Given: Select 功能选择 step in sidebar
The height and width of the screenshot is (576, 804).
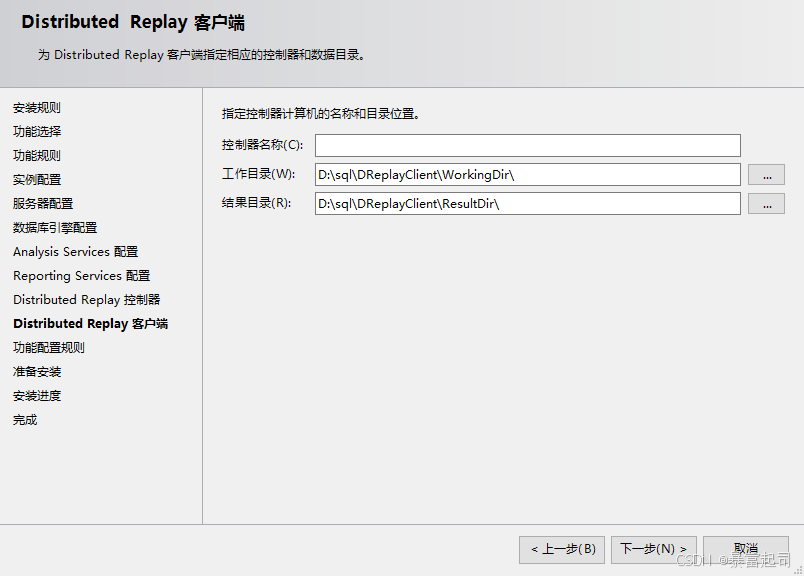Looking at the screenshot, I should [x=37, y=132].
